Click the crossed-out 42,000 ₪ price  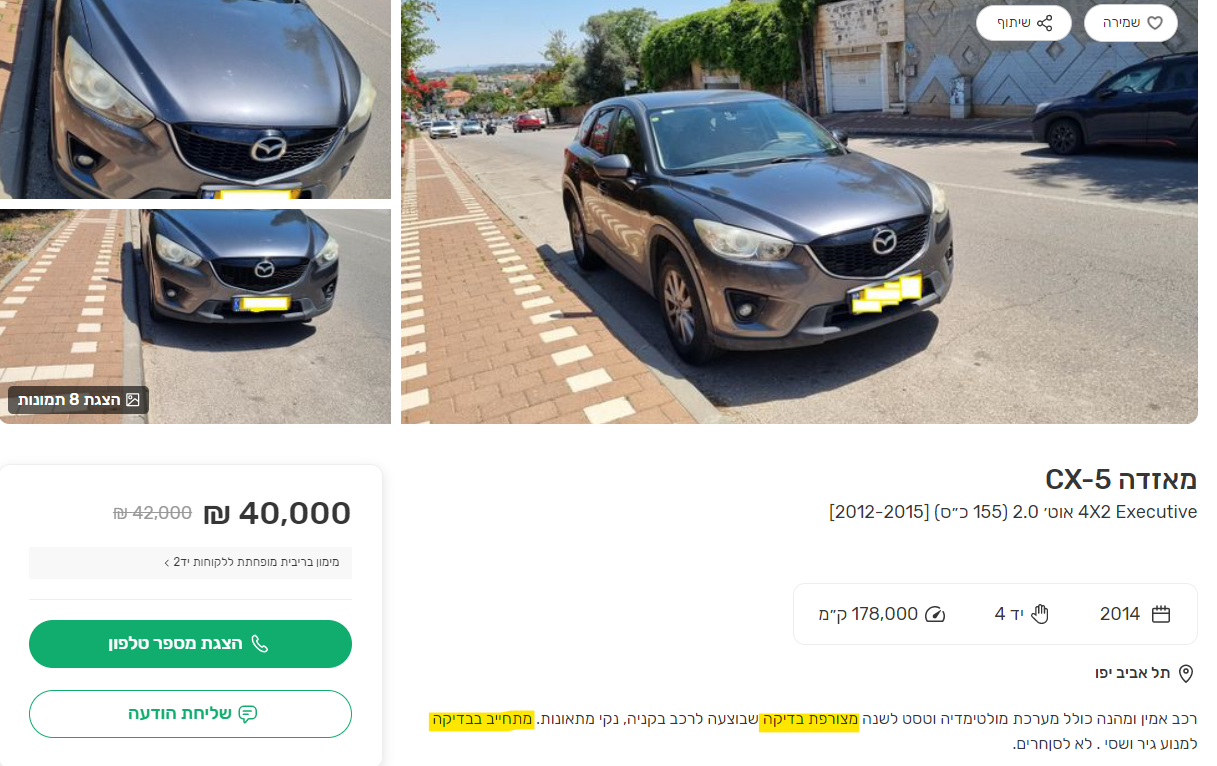(152, 513)
